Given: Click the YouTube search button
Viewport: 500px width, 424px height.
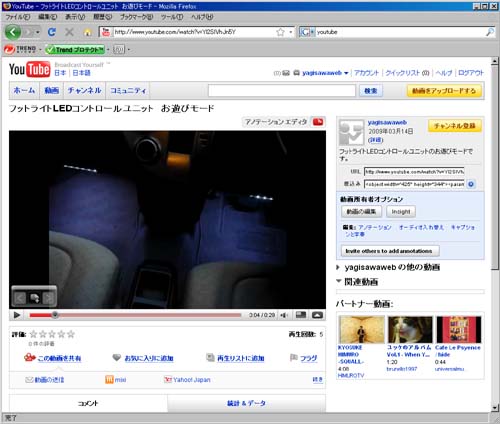Looking at the screenshot, I should pyautogui.click(x=371, y=91).
